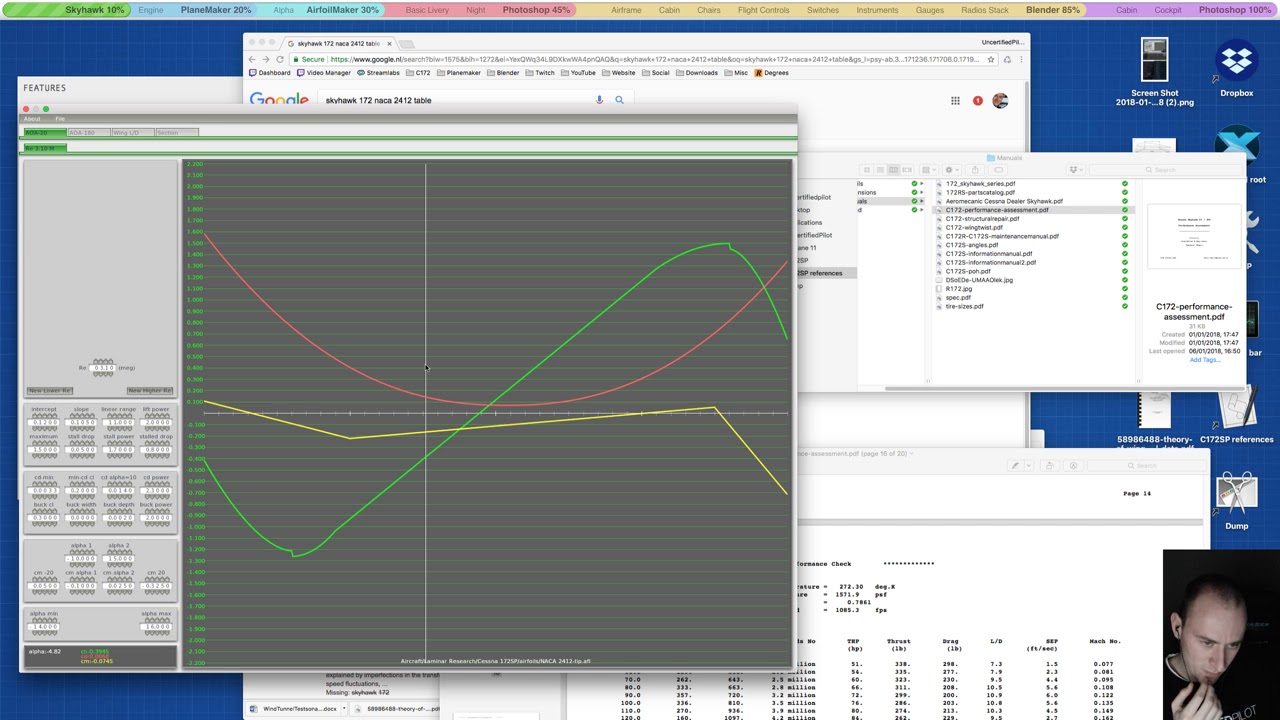Open the Finder action gear dropdown
Viewport: 1280px width, 720px height.
click(952, 170)
